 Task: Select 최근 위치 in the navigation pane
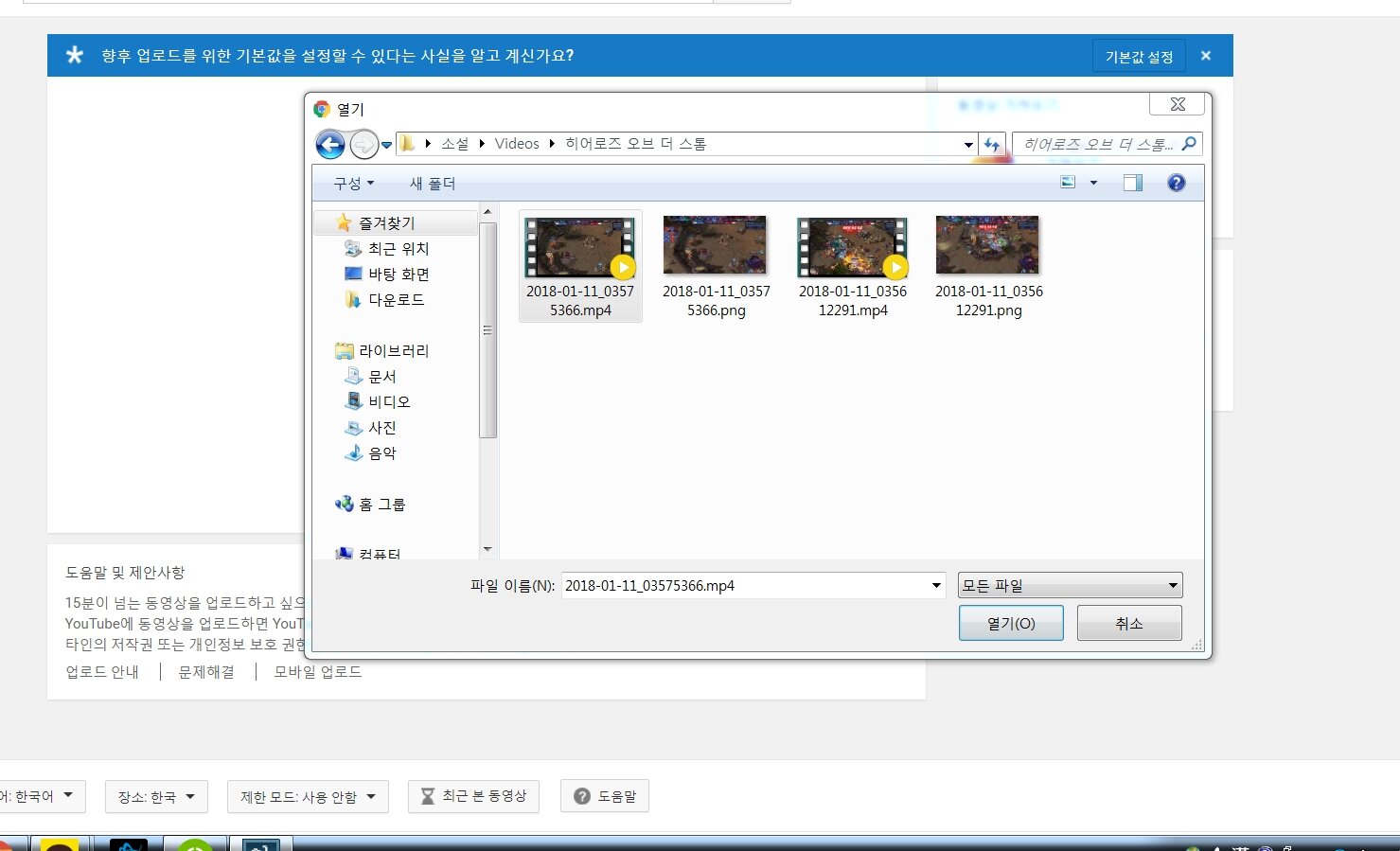[x=399, y=248]
